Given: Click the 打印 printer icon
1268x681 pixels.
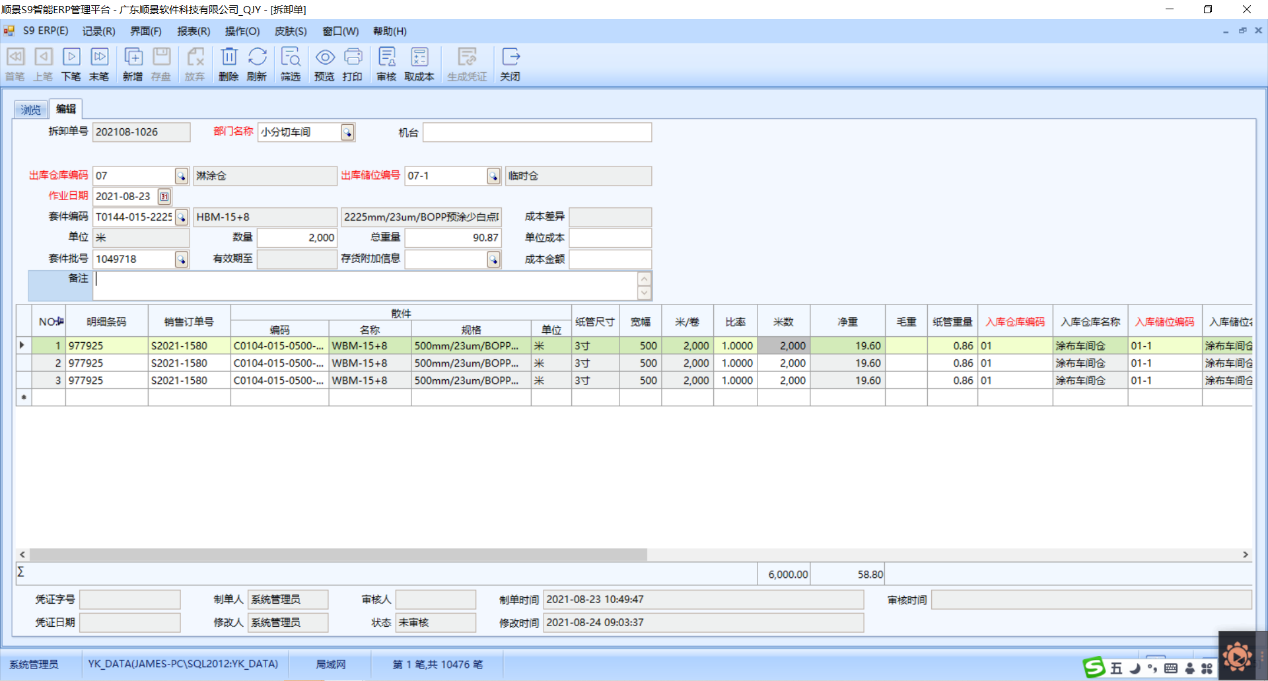Looking at the screenshot, I should [353, 58].
